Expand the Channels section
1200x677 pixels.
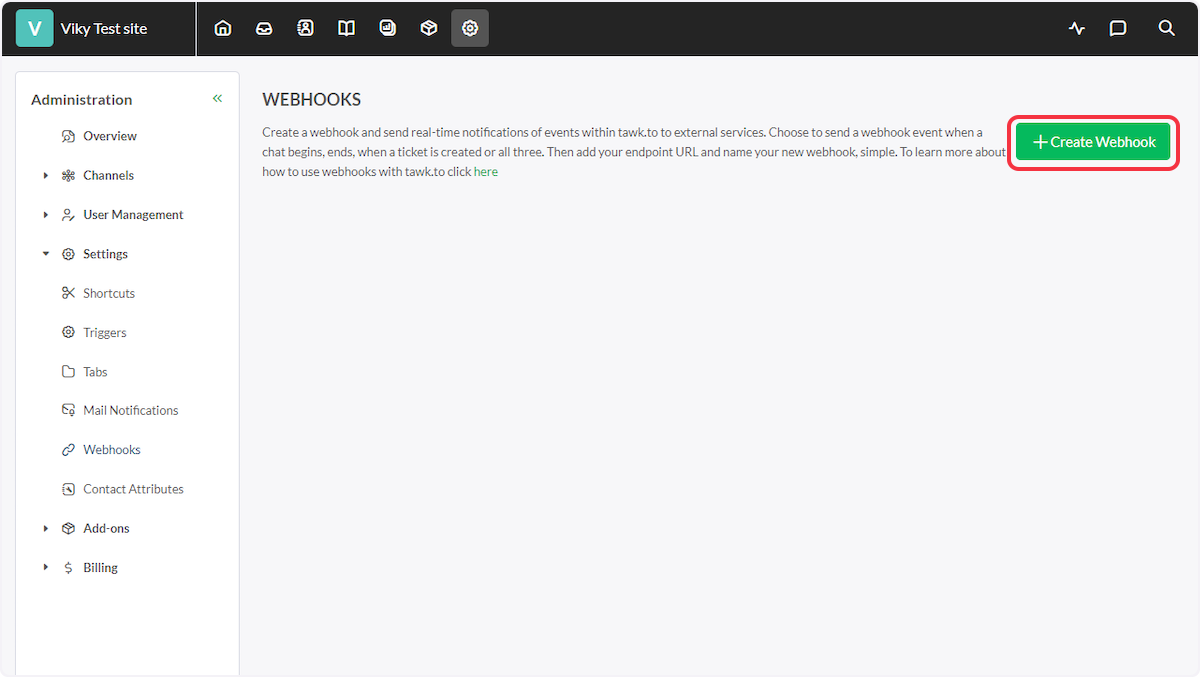[45, 175]
